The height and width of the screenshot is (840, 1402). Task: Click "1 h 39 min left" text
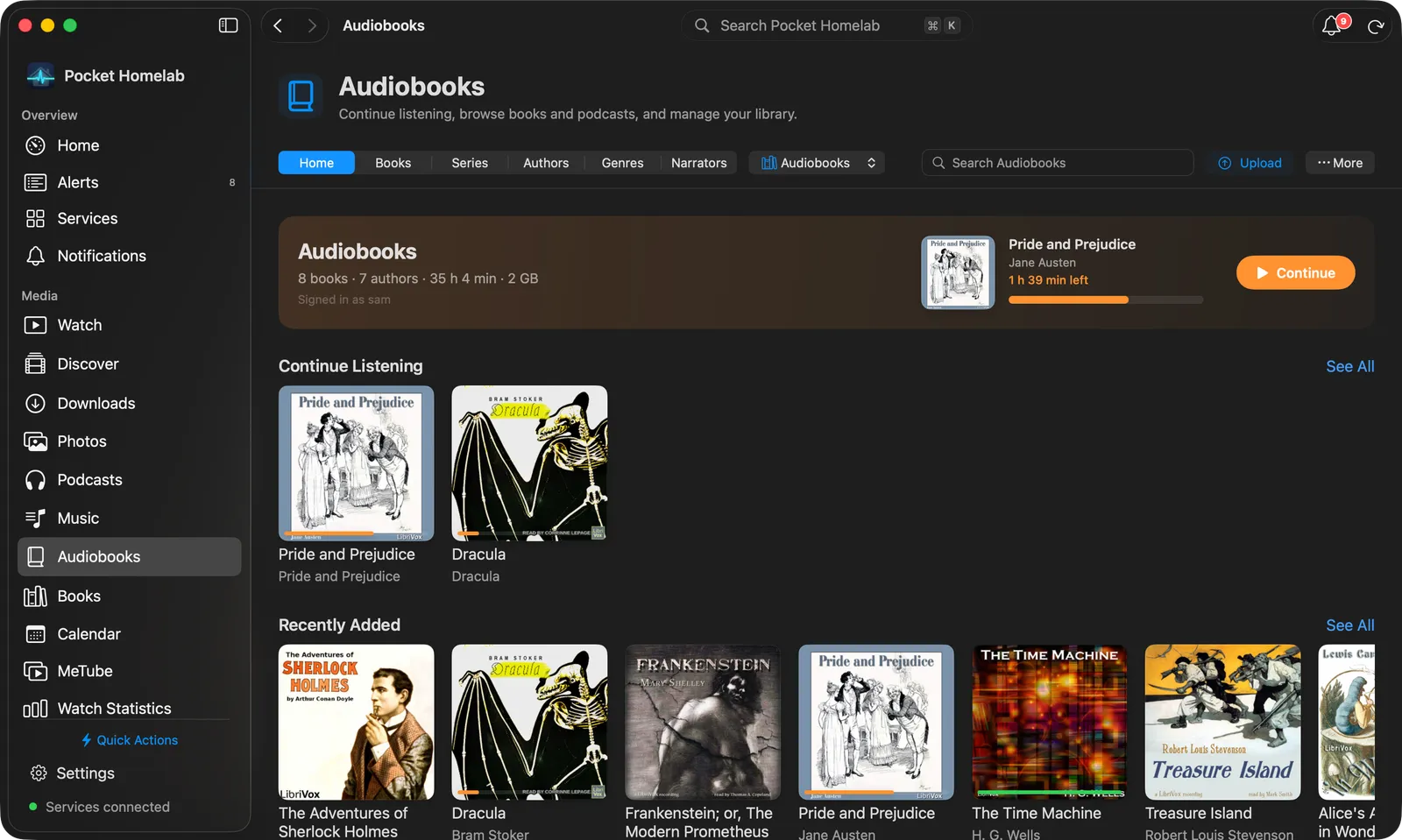pyautogui.click(x=1048, y=280)
